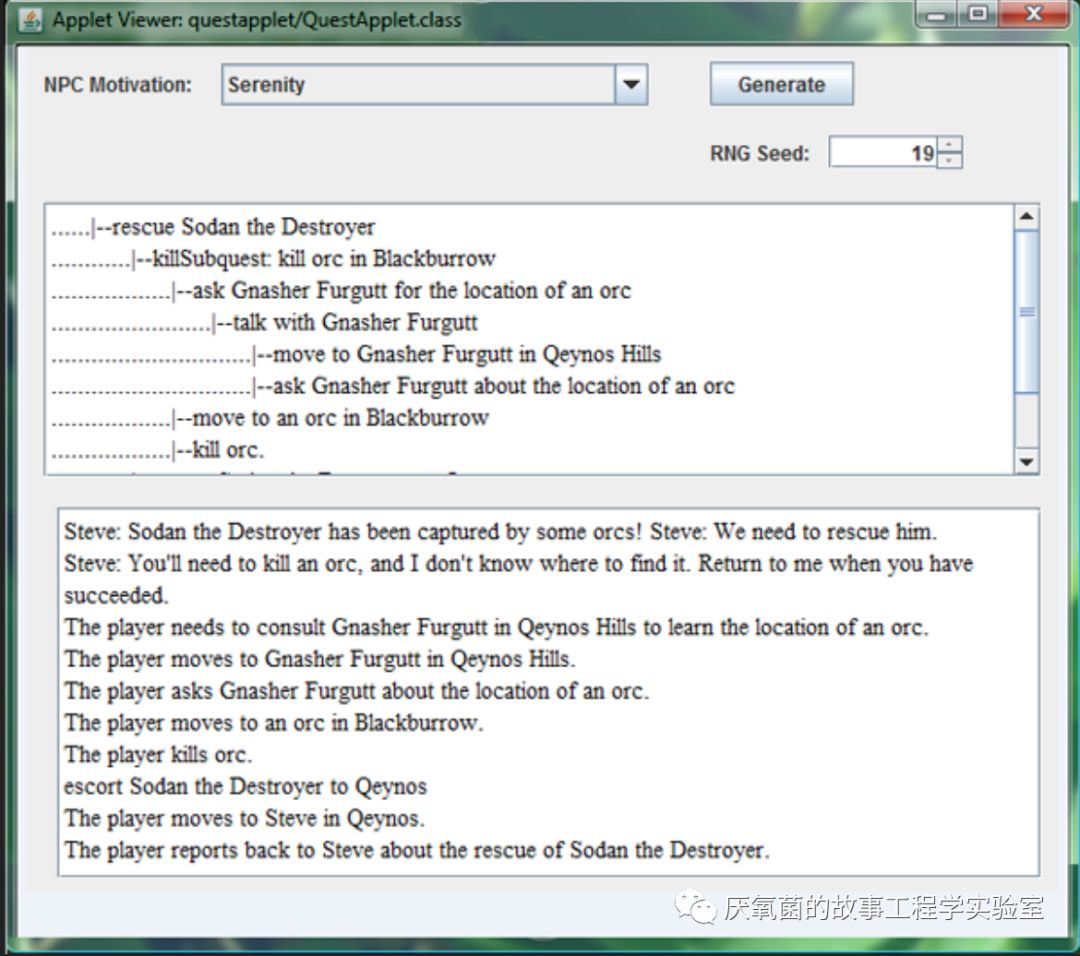Click the word 'succeeded.' in the narrative
1080x956 pixels.
(116, 595)
